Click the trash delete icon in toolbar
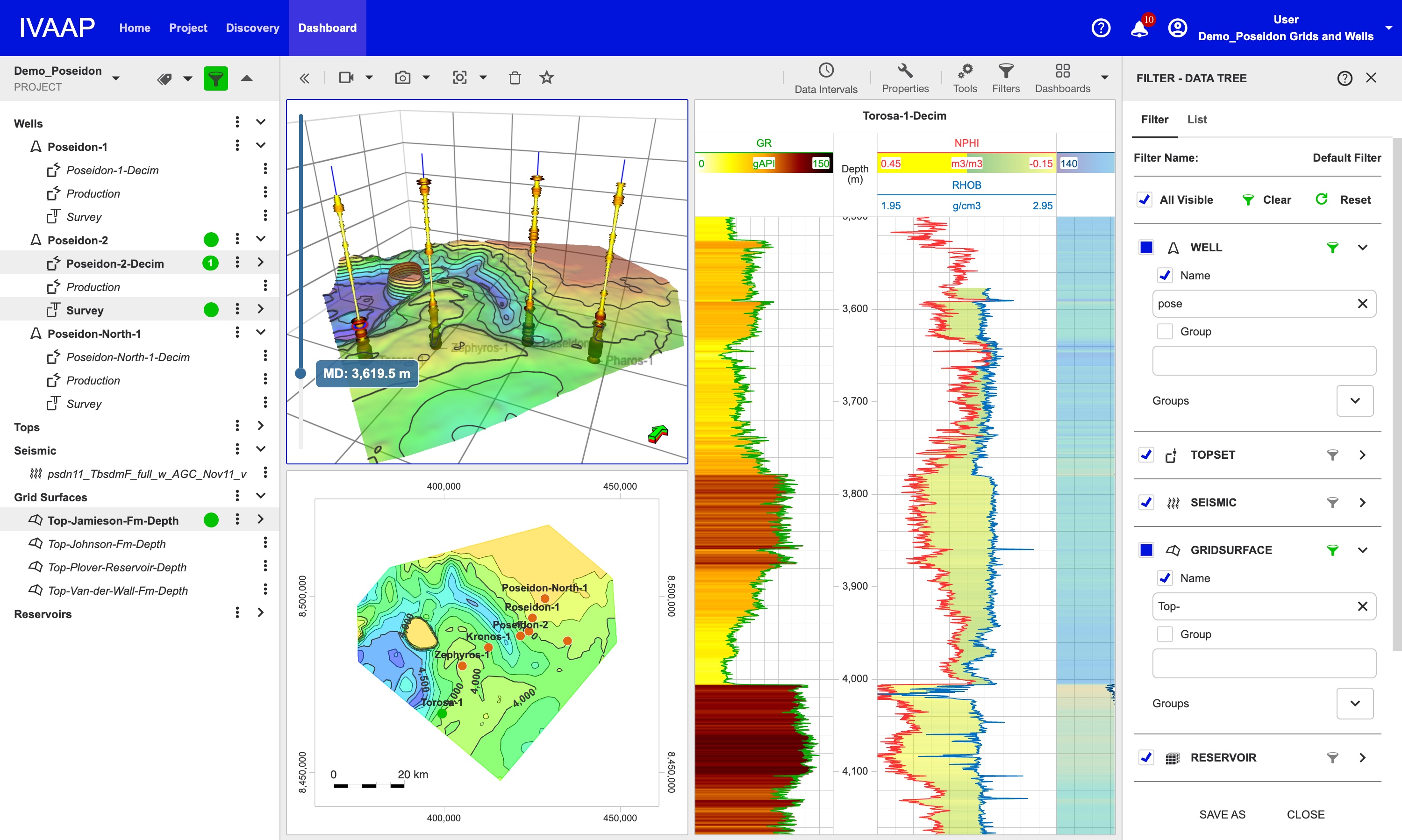The image size is (1402, 840). (515, 78)
